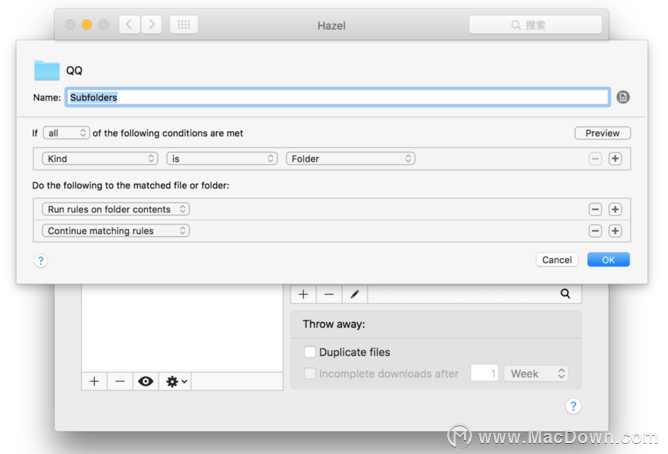Click the search field in the Hazel window

click(536, 25)
